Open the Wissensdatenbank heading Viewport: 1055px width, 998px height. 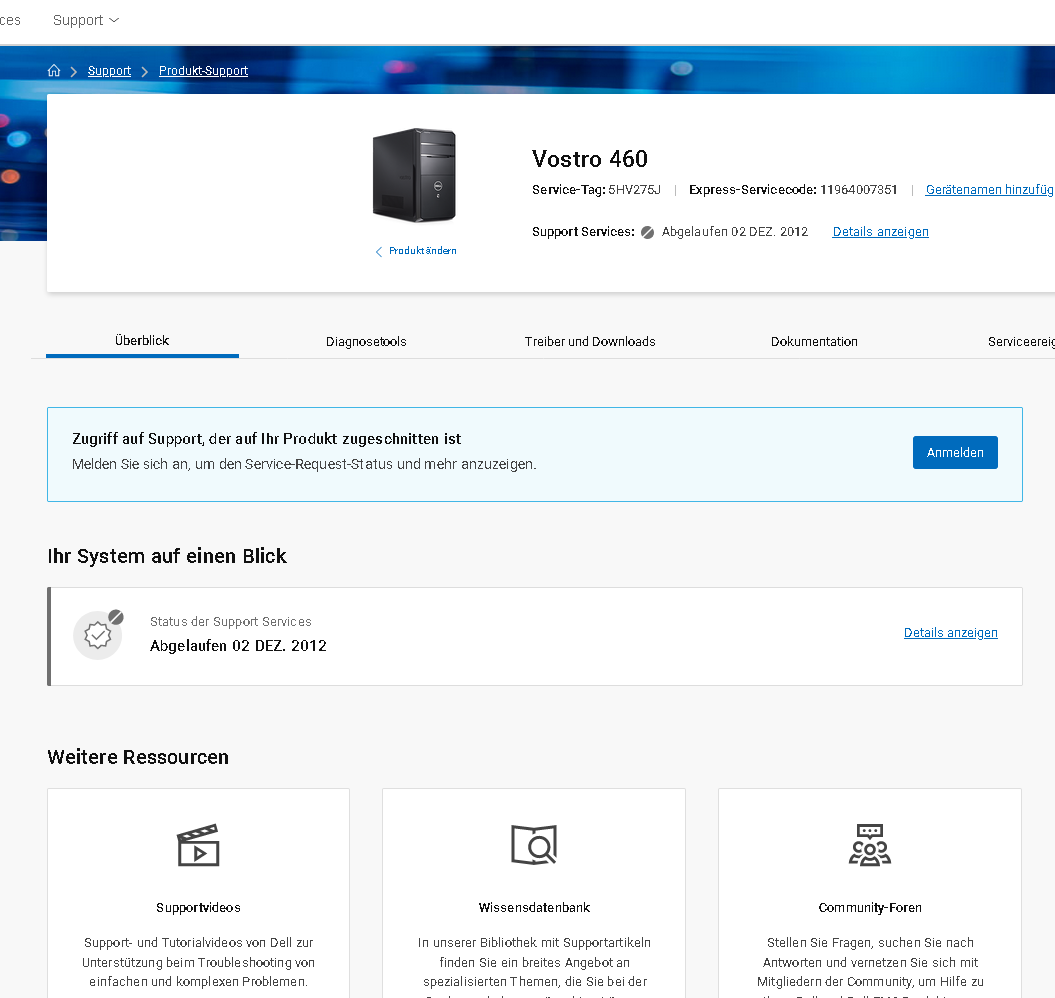pyautogui.click(x=534, y=908)
